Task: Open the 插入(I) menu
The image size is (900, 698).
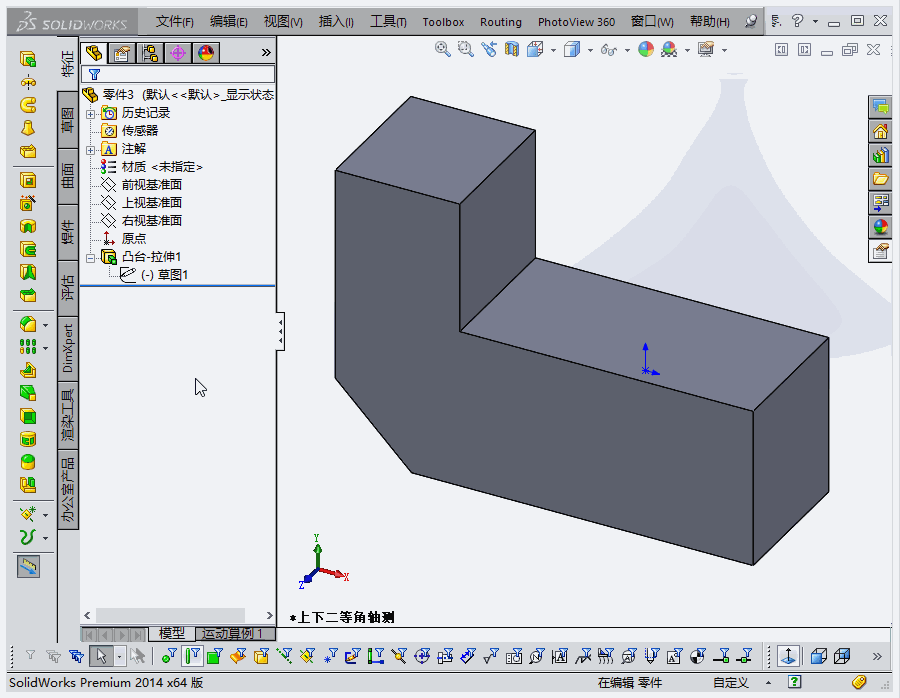Action: pyautogui.click(x=336, y=22)
